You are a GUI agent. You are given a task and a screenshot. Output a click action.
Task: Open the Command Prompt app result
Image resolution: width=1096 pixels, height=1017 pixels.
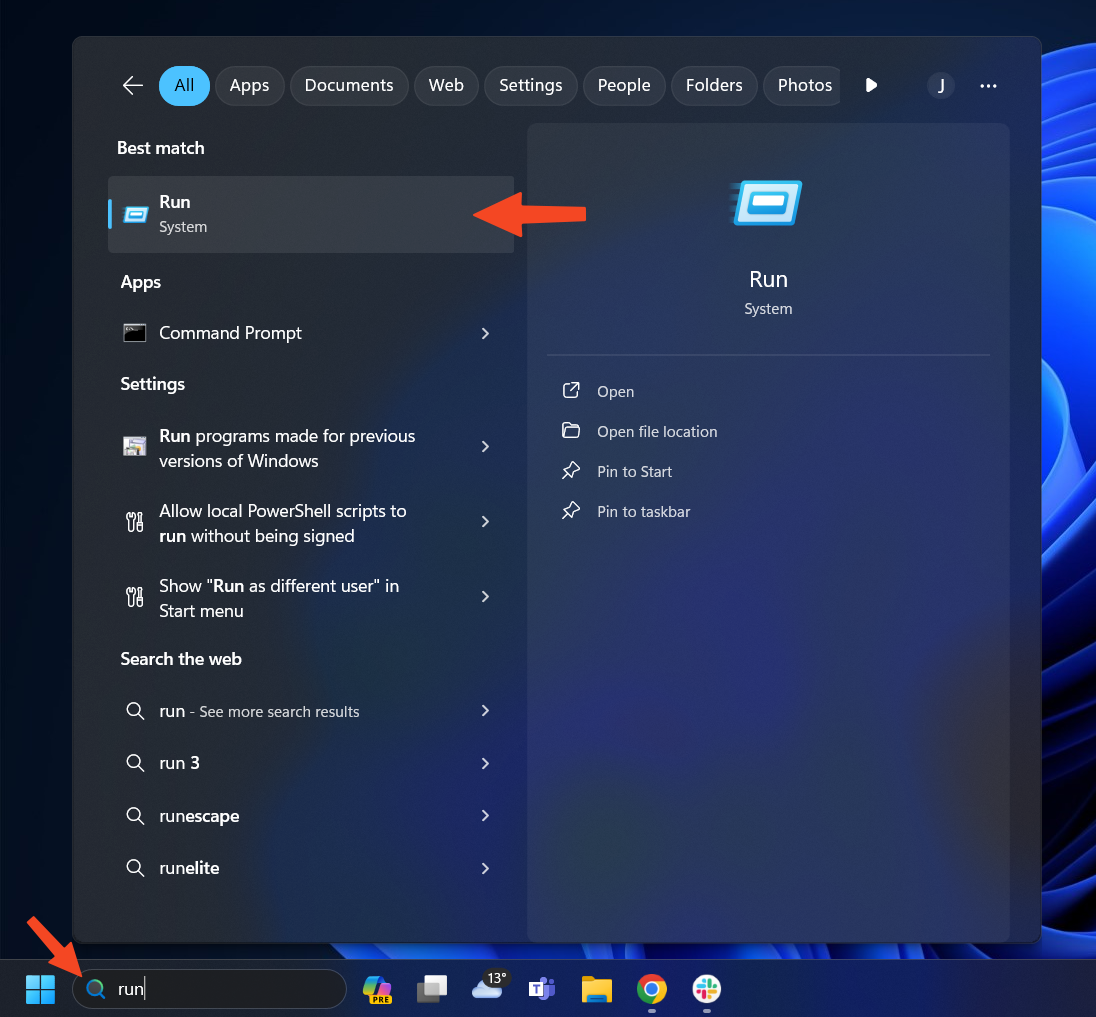pyautogui.click(x=311, y=333)
